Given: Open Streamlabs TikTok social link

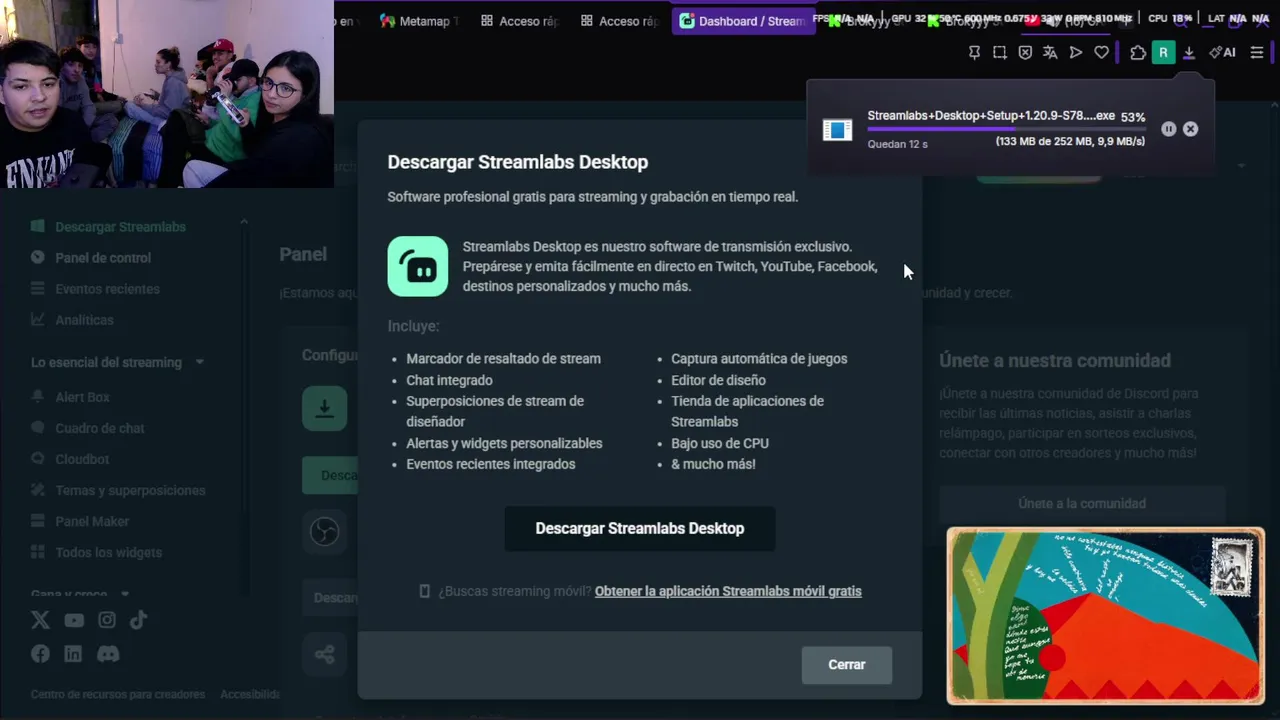Looking at the screenshot, I should [138, 620].
